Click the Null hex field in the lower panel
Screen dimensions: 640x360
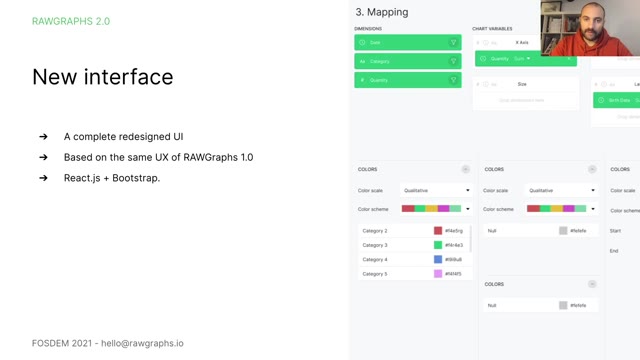click(578, 305)
